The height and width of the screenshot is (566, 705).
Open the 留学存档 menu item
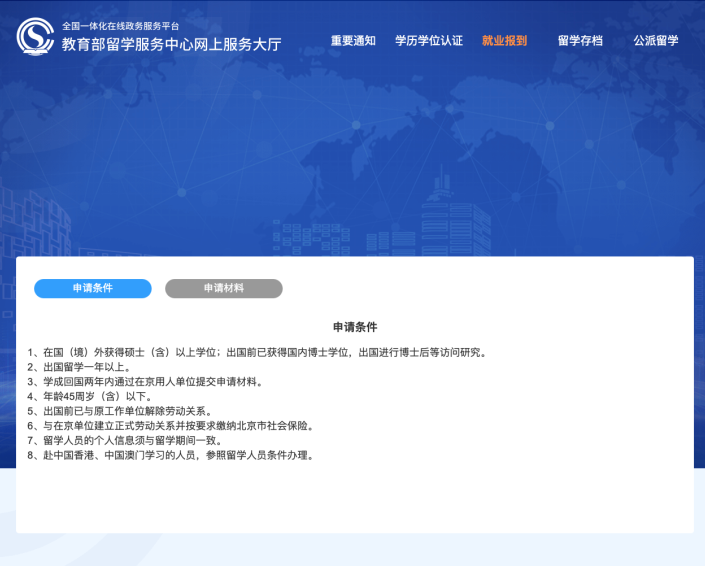[580, 41]
